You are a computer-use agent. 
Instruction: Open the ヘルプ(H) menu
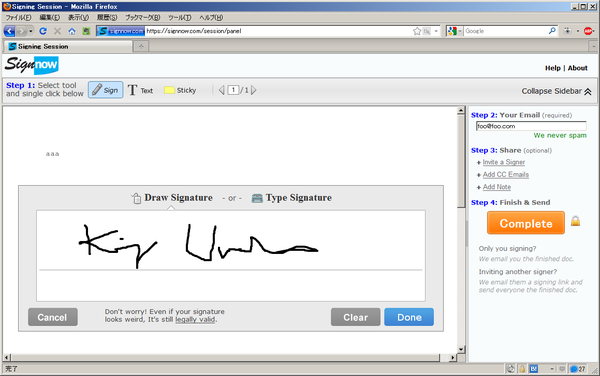pyautogui.click(x=211, y=17)
